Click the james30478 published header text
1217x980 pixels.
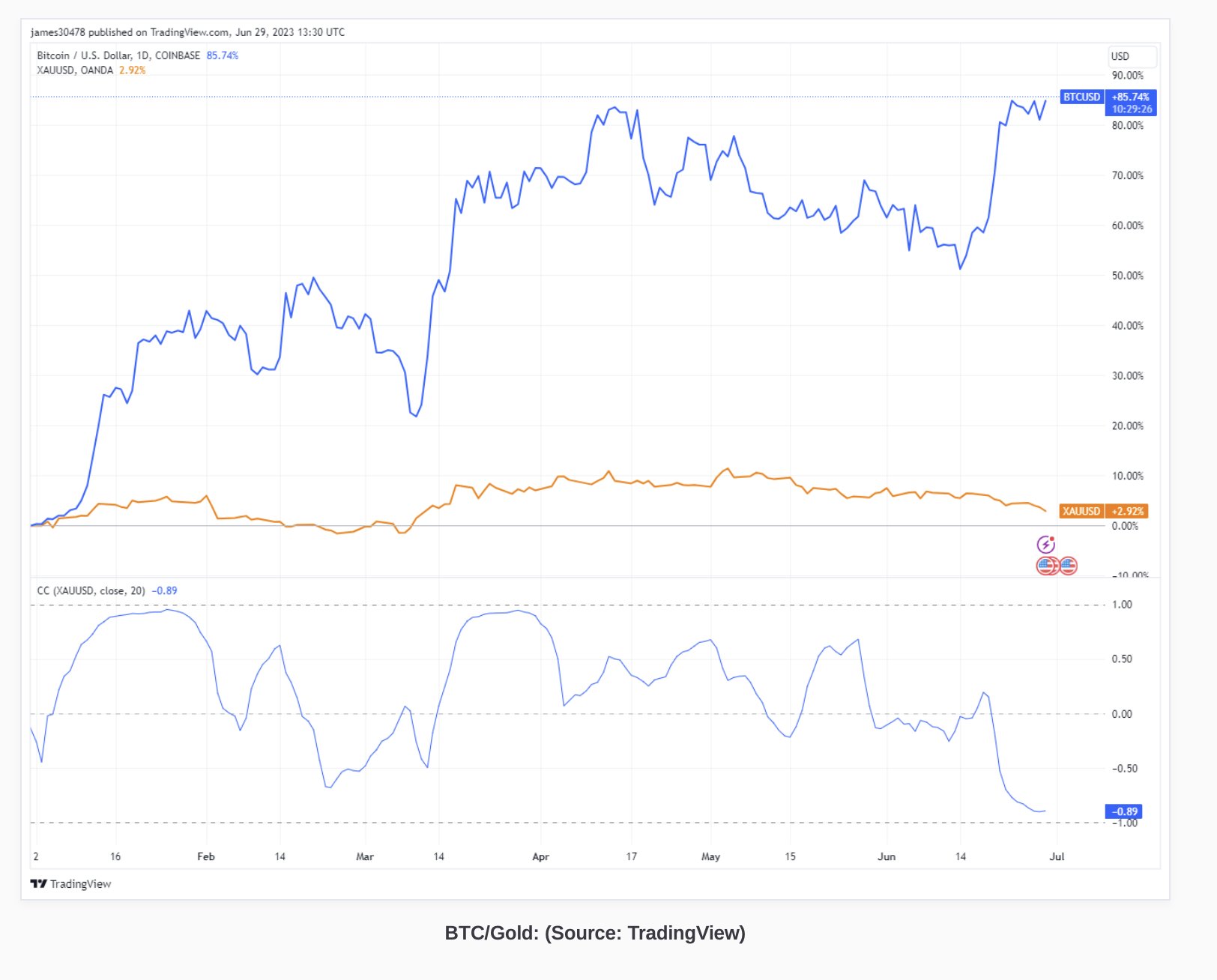click(x=187, y=32)
